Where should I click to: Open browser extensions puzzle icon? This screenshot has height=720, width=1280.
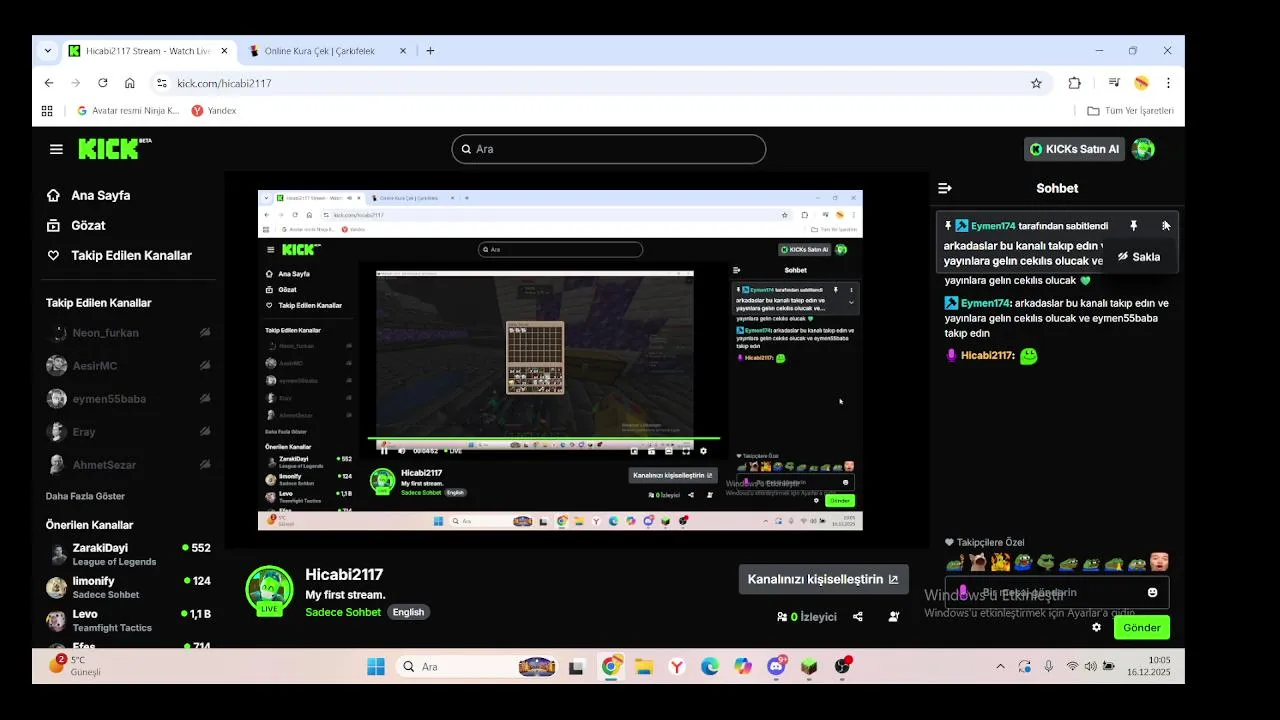pyautogui.click(x=1075, y=83)
